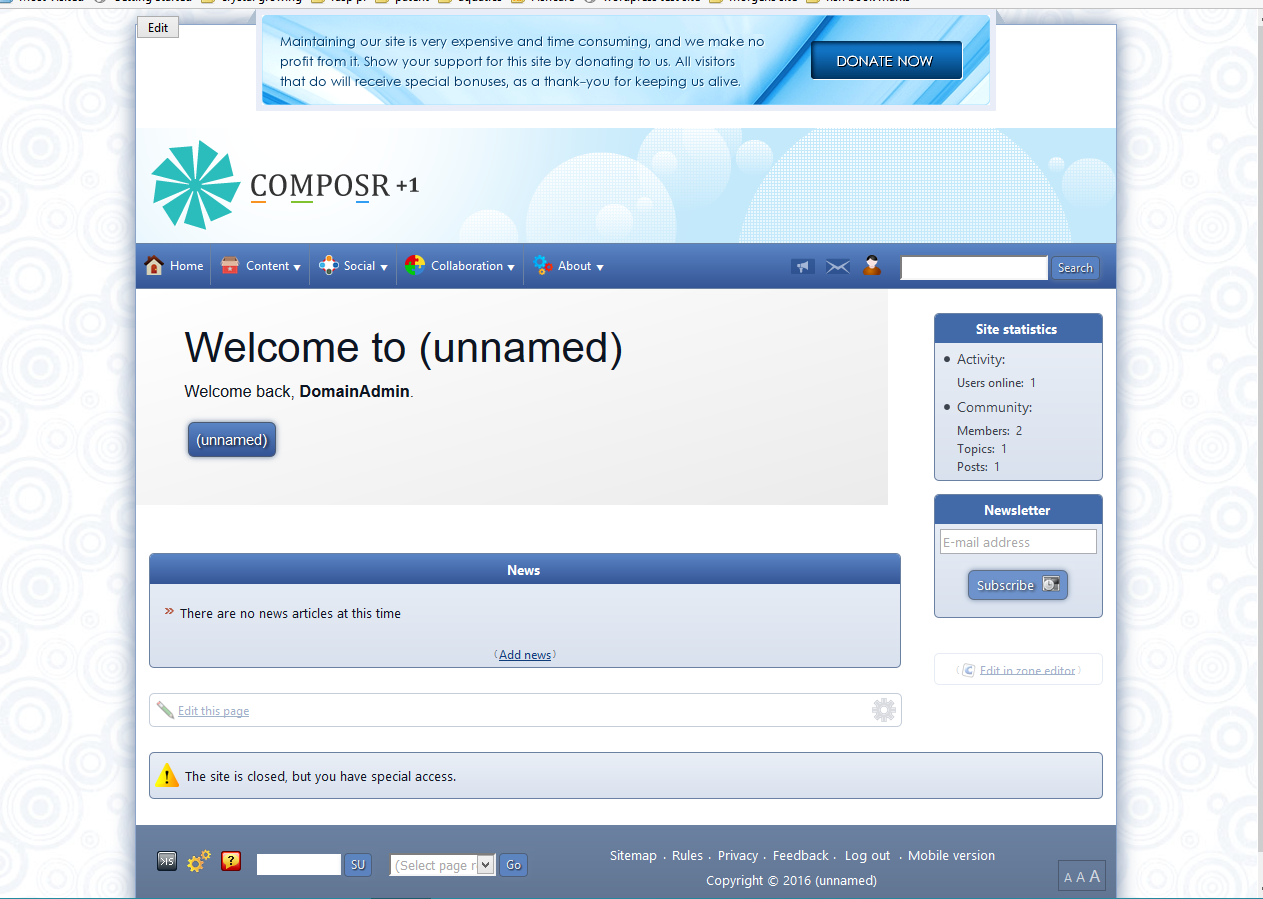The image size is (1263, 899).
Task: Click the Add news link
Action: 525,655
